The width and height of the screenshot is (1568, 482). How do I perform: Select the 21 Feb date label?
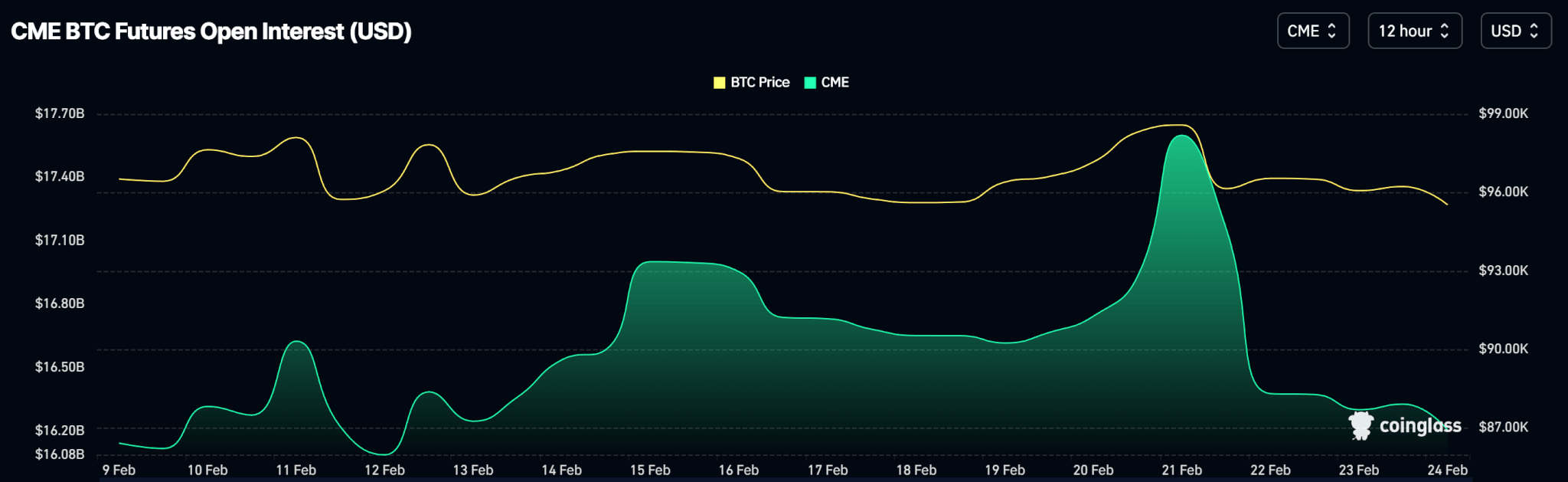coord(1181,470)
